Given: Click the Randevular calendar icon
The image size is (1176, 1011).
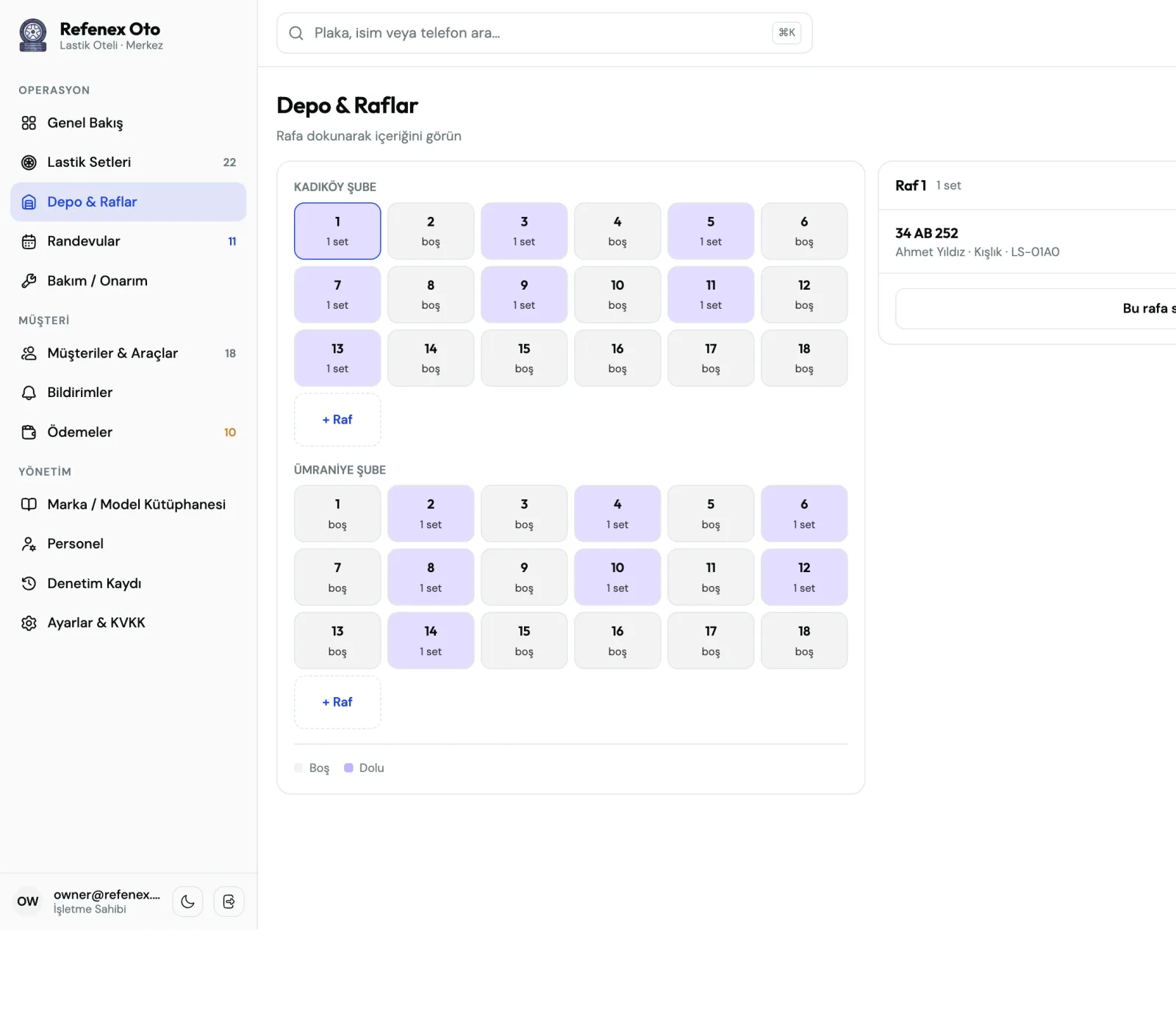Looking at the screenshot, I should [x=29, y=241].
